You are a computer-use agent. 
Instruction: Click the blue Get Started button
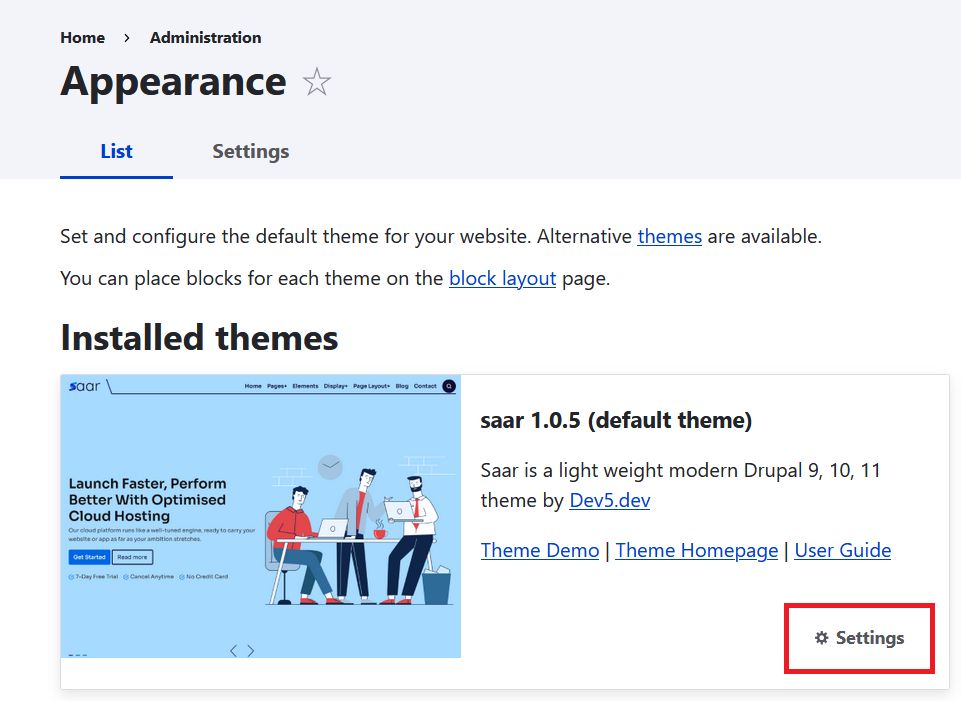coord(89,557)
